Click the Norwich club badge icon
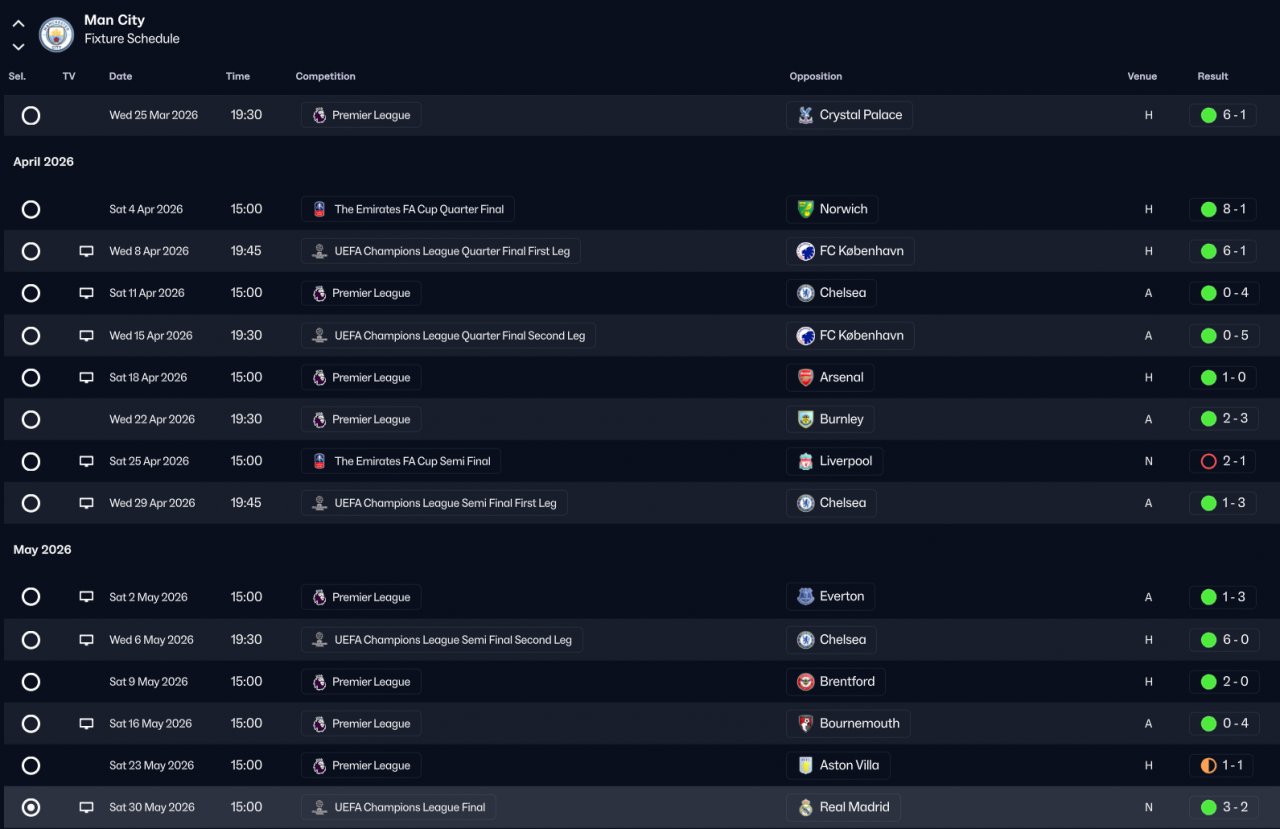 (x=805, y=210)
